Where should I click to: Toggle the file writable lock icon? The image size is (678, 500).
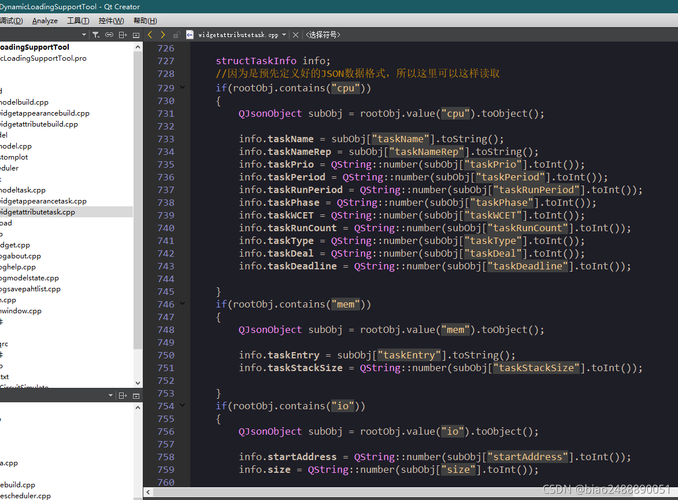[x=176, y=35]
